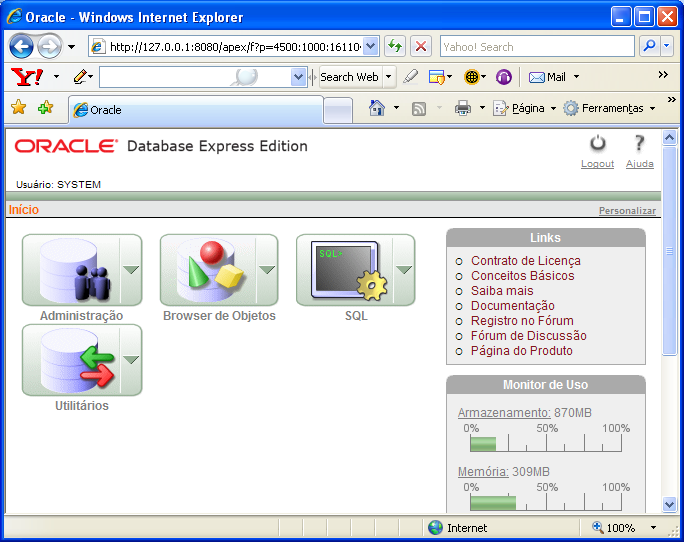This screenshot has width=684, height=542.
Task: Open a new blank tab
Action: click(x=338, y=110)
